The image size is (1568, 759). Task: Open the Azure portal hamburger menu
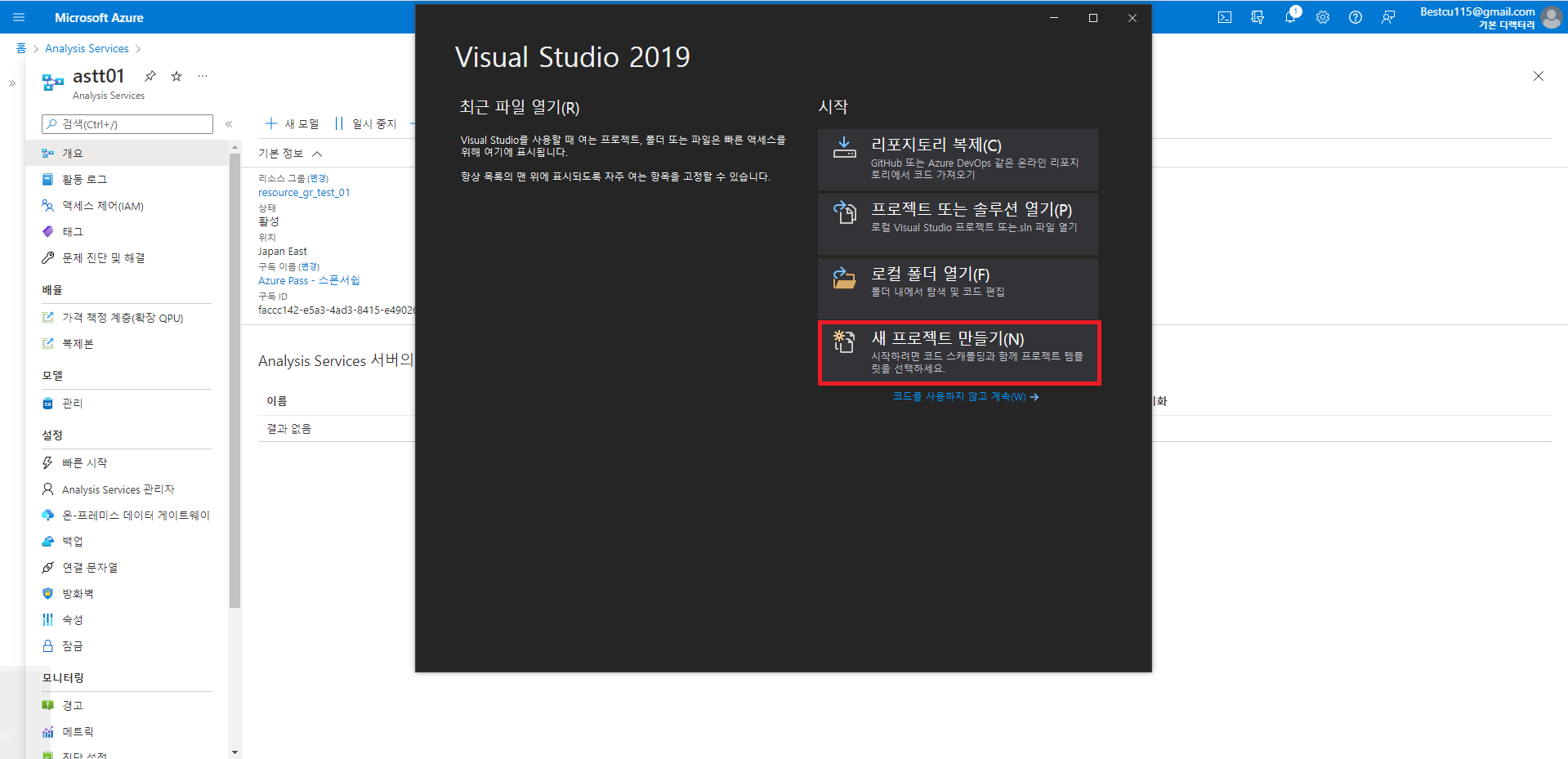pos(19,17)
